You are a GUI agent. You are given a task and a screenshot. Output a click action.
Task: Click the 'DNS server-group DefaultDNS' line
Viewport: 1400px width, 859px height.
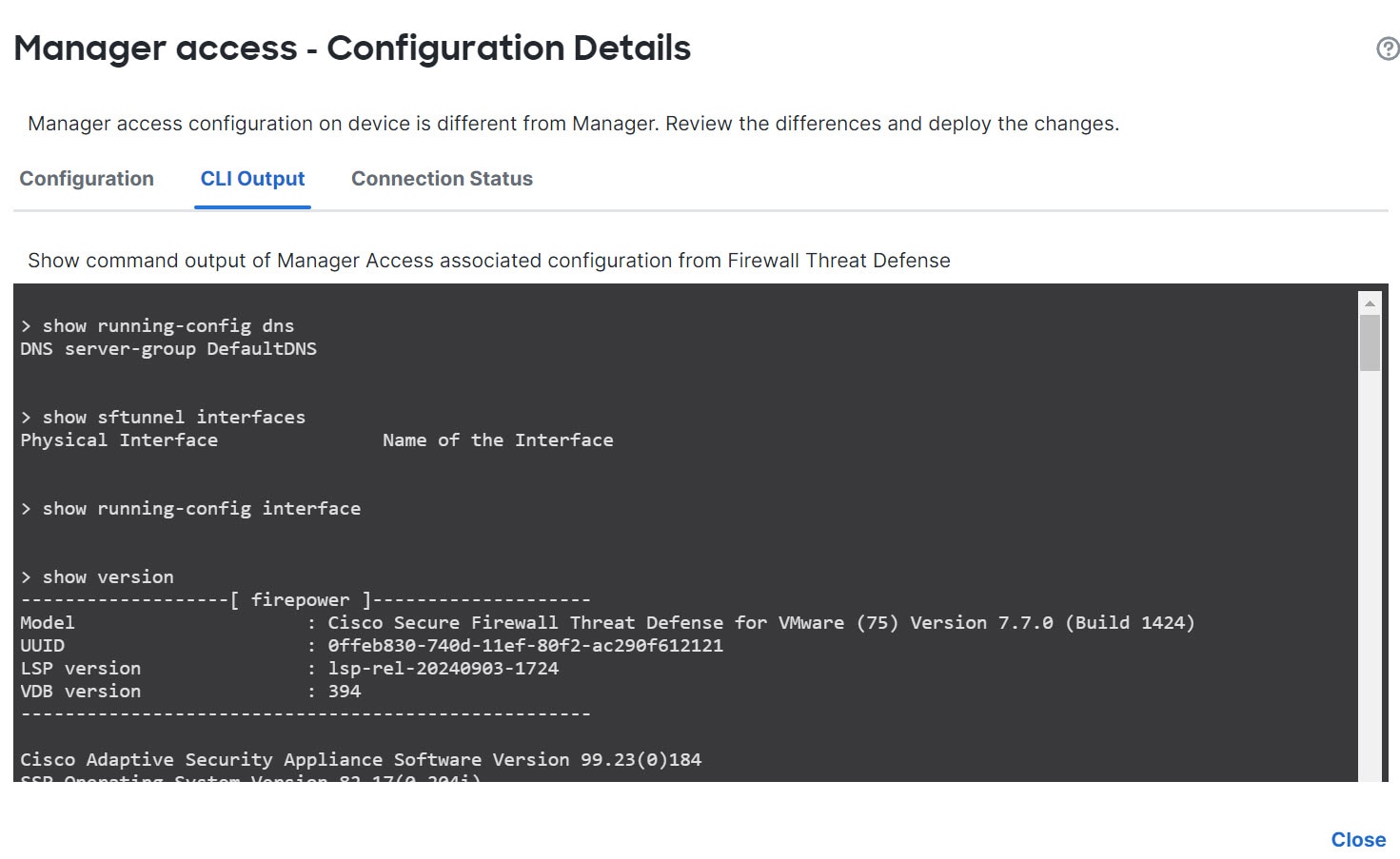pos(168,349)
